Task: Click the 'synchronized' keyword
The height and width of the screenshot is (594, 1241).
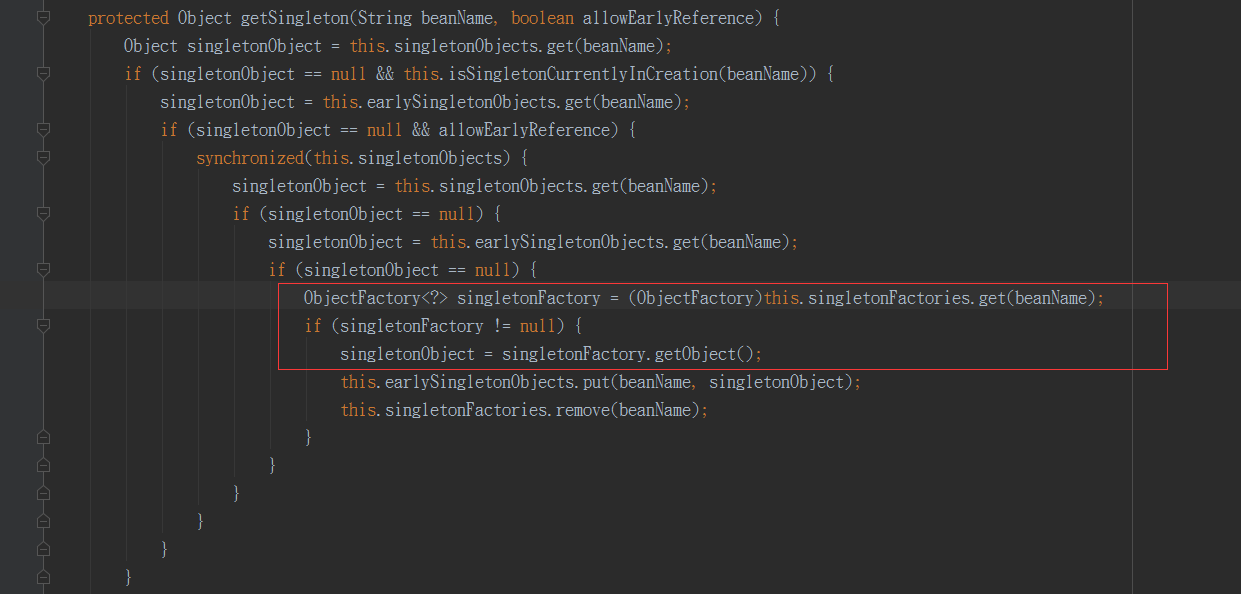Action: [249, 158]
